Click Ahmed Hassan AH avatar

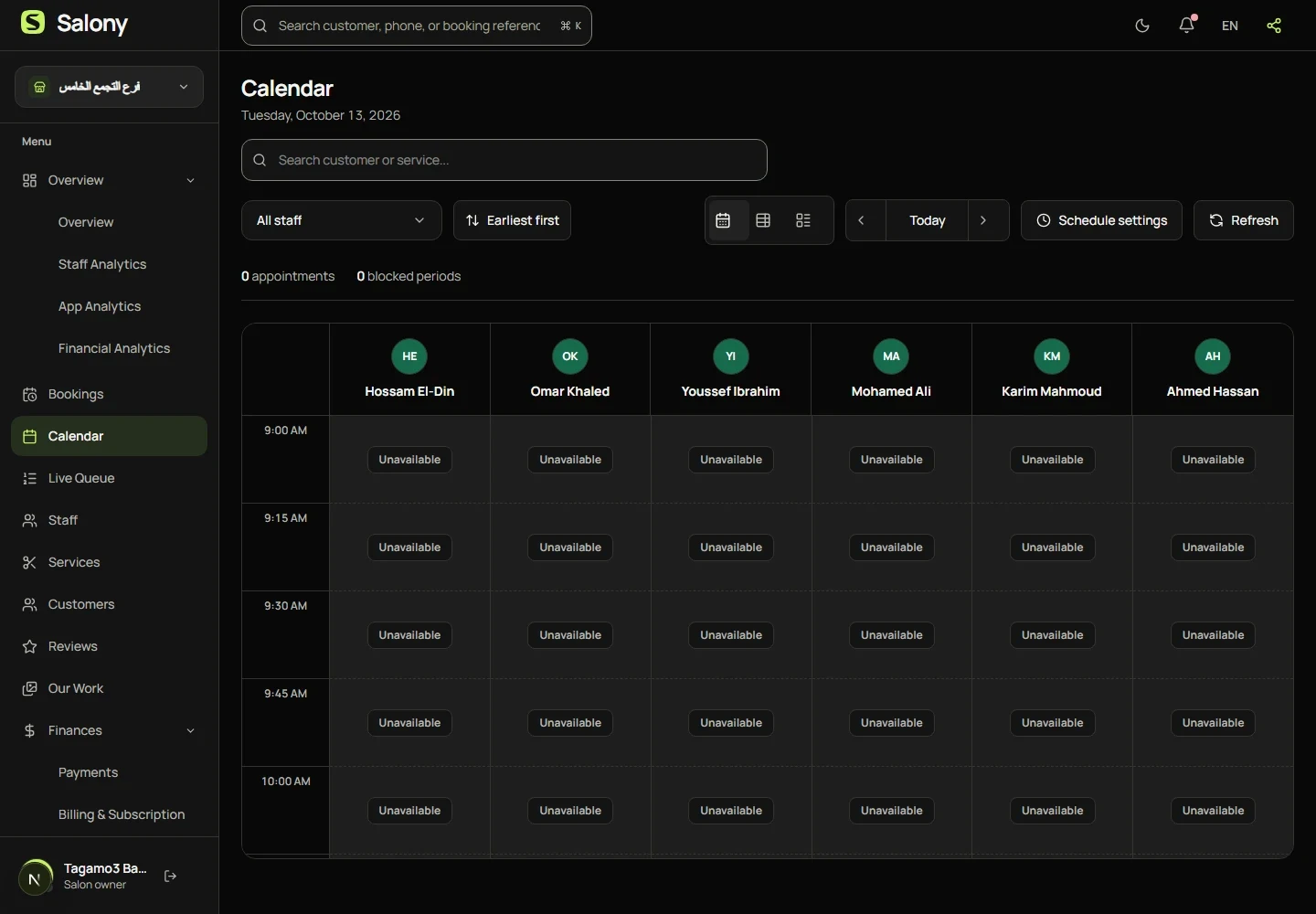[1213, 356]
